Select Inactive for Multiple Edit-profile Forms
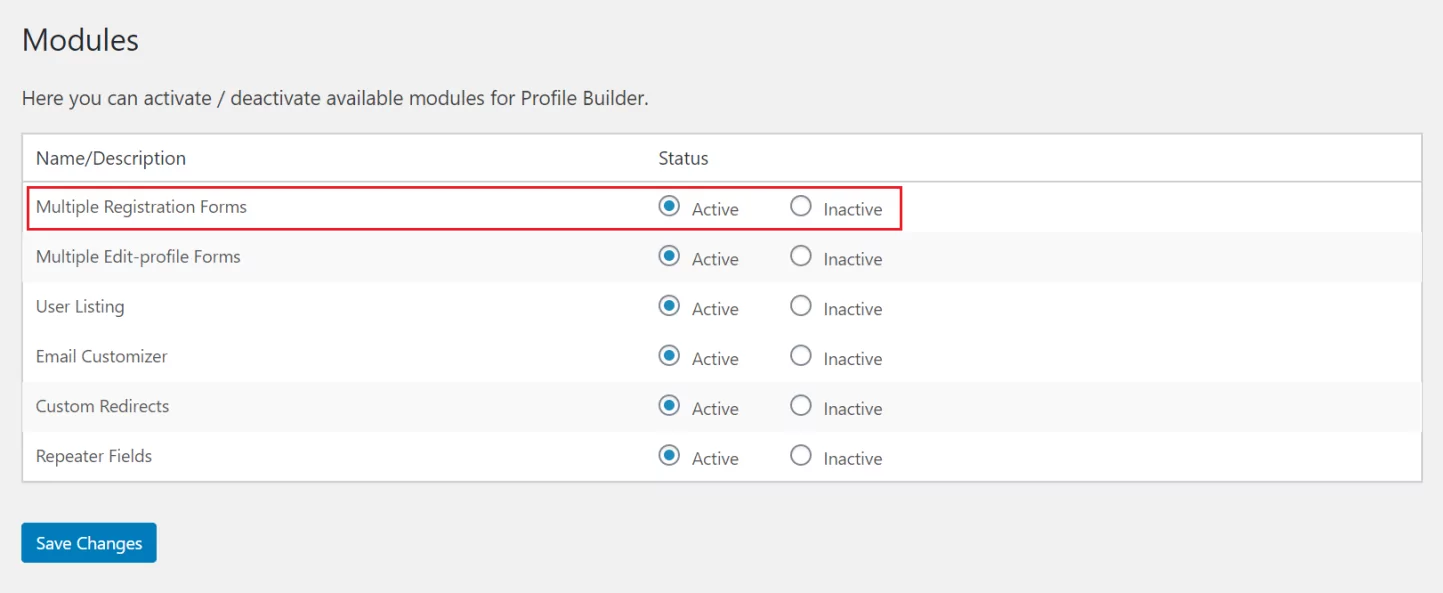Screen dimensions: 1443x593 (x=801, y=256)
